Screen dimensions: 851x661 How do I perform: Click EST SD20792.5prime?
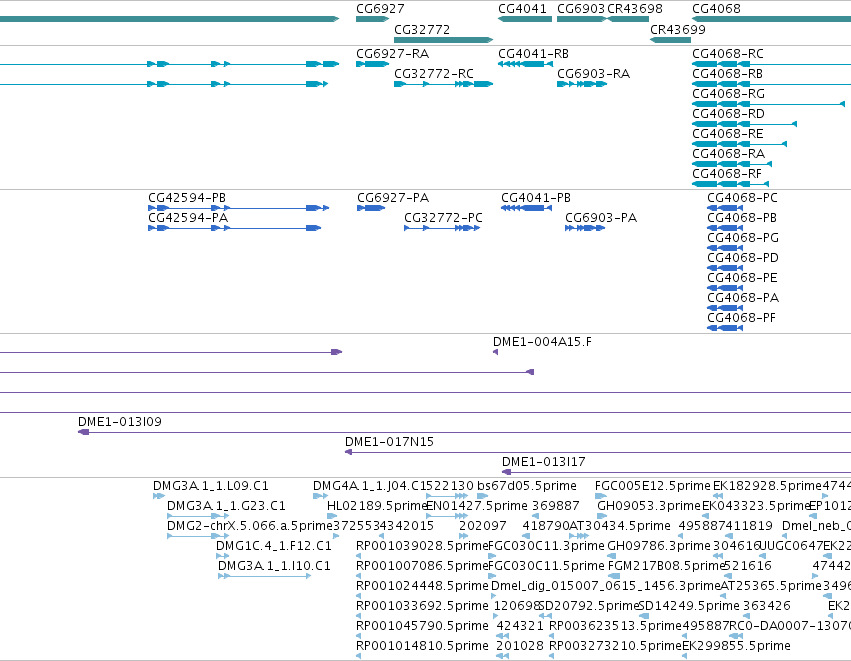click(545, 616)
